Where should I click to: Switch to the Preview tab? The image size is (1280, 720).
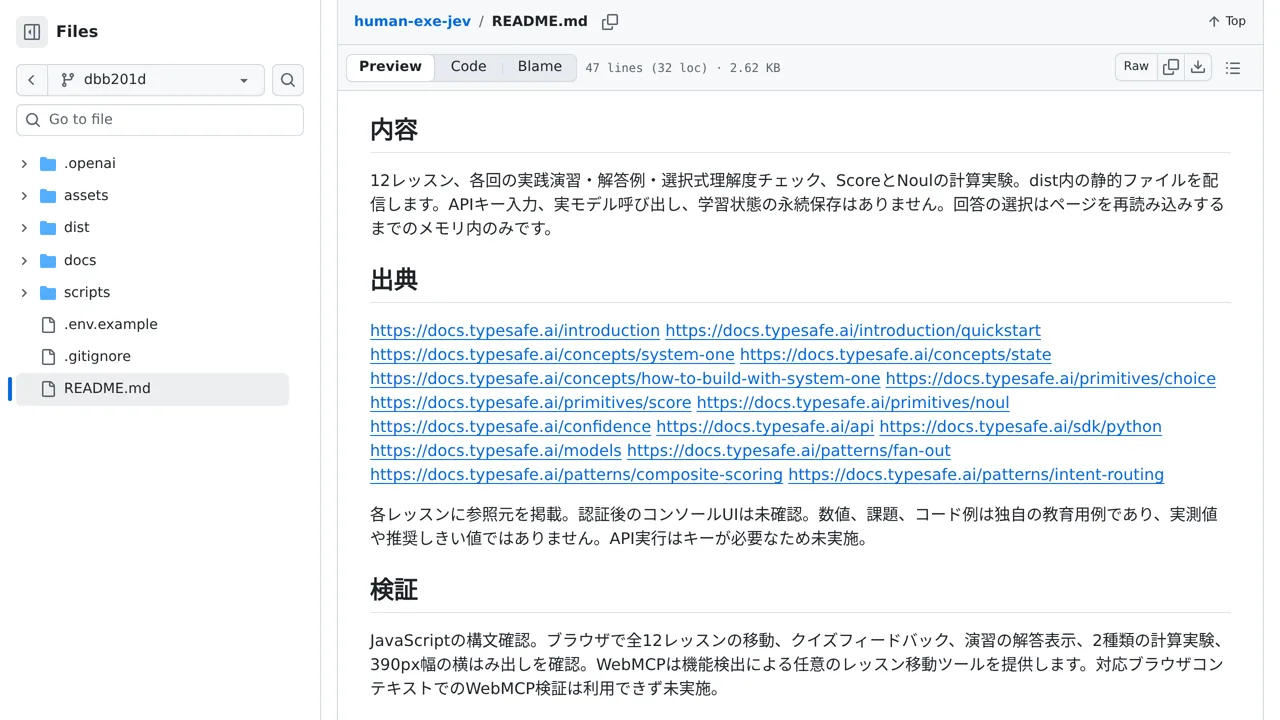(x=390, y=67)
